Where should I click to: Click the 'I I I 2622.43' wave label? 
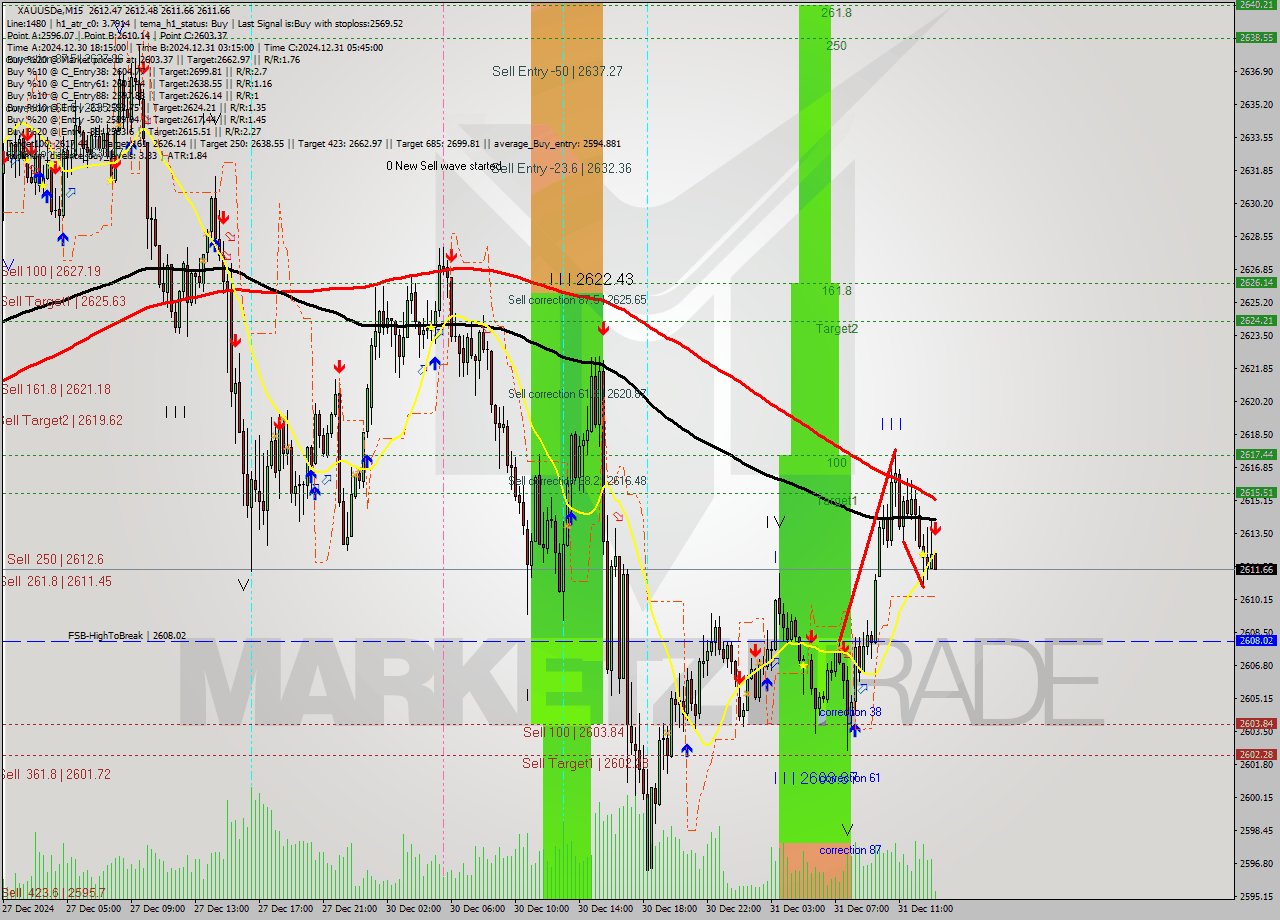(591, 279)
